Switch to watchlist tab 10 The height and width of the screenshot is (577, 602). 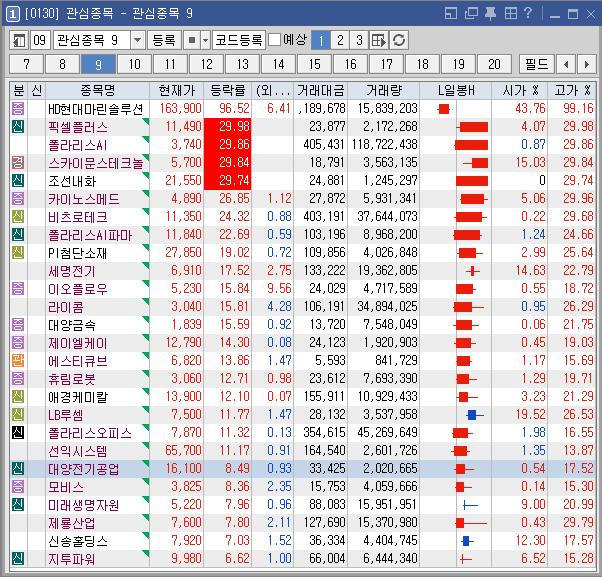coord(134,64)
